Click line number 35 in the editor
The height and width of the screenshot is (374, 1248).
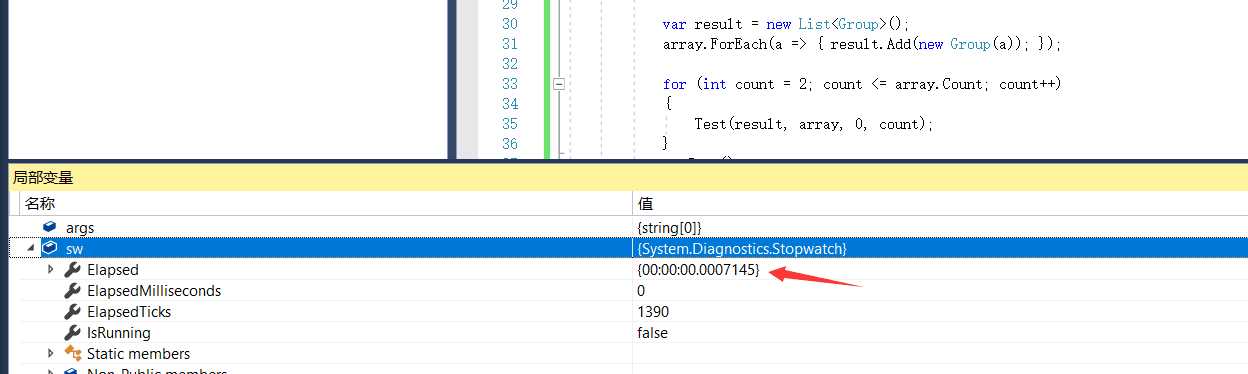[x=509, y=124]
